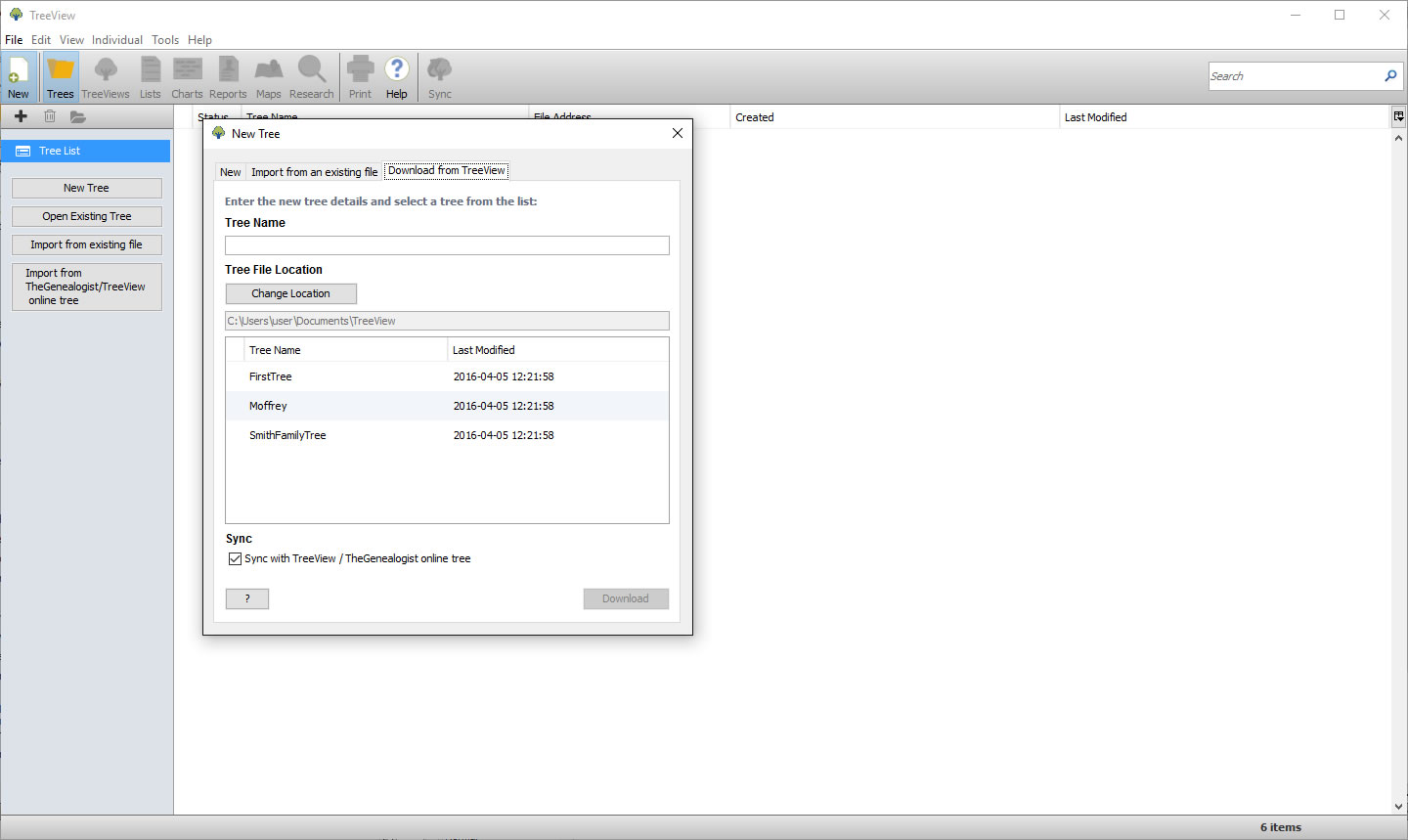Screen dimensions: 1408x840
Task: Open the Charts toolbar icon
Action: click(x=187, y=77)
